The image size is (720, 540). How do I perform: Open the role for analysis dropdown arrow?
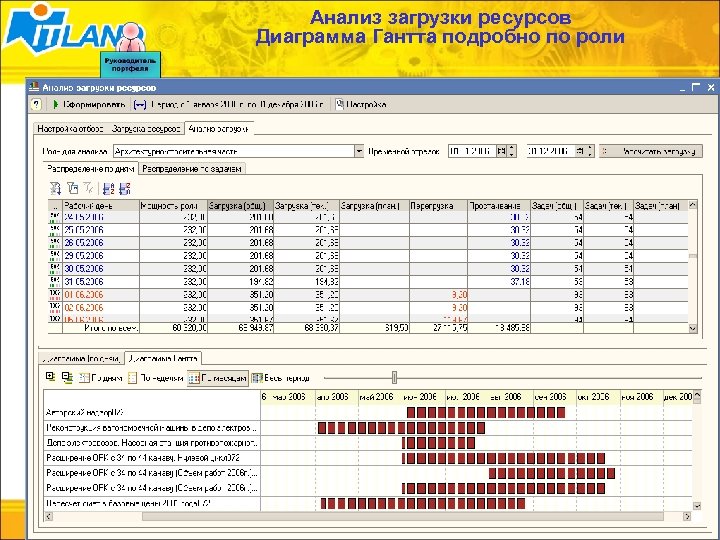click(x=359, y=151)
